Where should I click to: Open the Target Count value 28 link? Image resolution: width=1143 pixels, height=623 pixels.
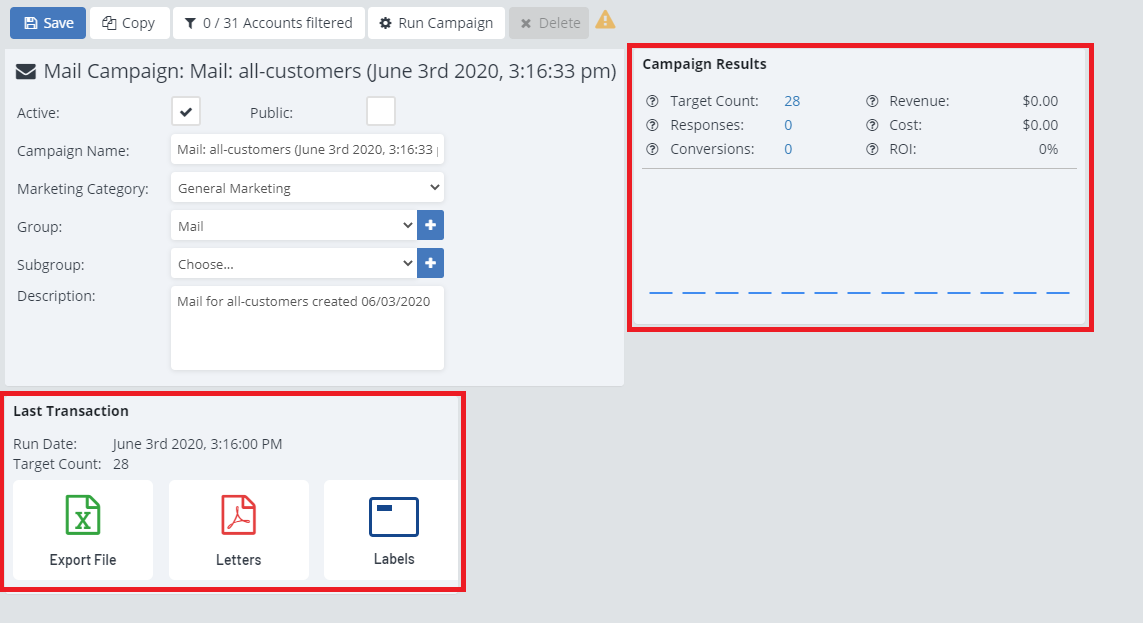(x=792, y=101)
